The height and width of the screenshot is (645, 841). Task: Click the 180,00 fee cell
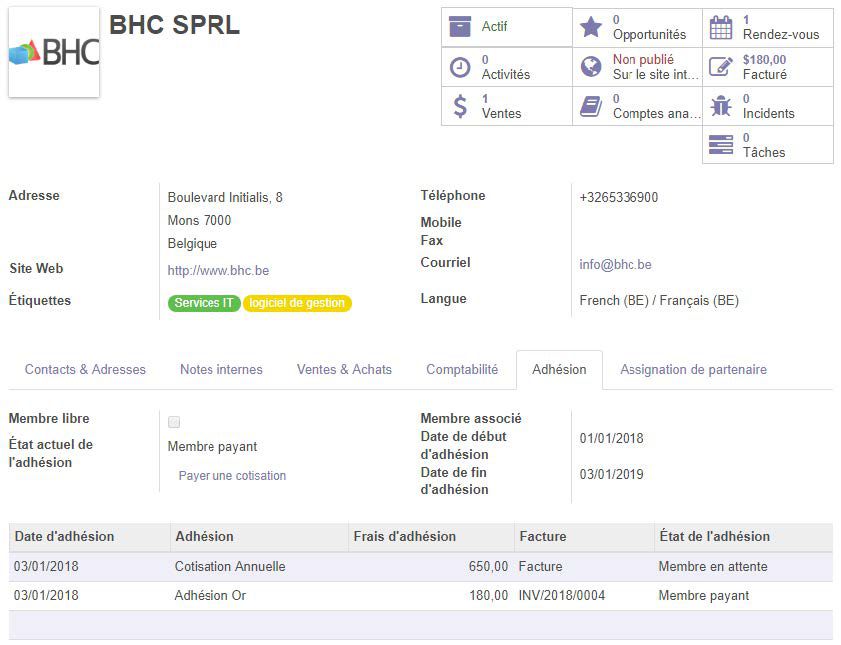(488, 596)
